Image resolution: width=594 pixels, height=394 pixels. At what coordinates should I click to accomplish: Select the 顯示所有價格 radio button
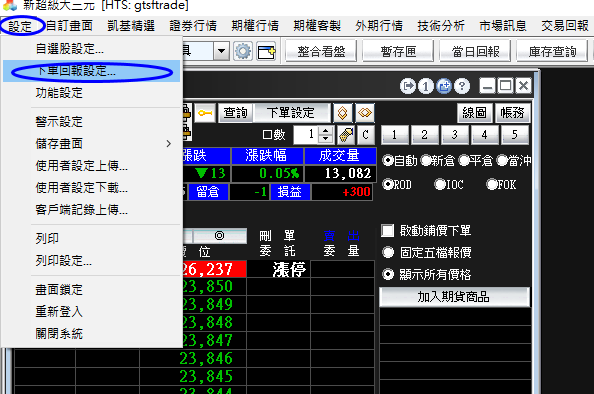[388, 274]
